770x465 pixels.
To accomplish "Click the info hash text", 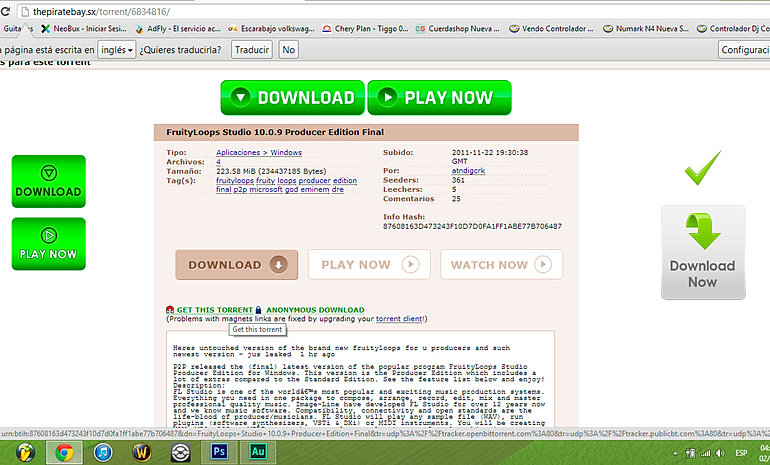I will pyautogui.click(x=472, y=226).
